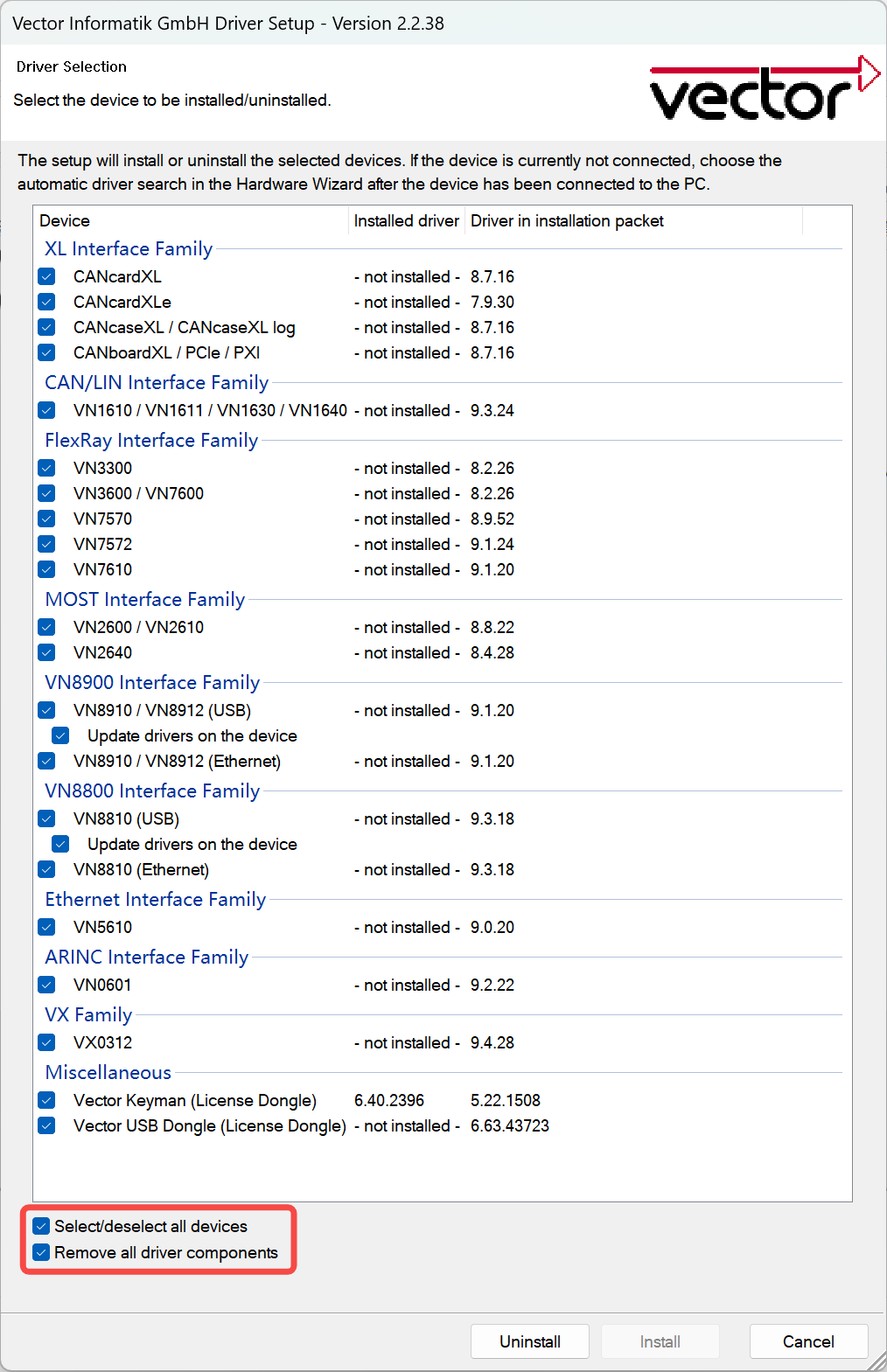Click the VN8800 Interface Family group header
The width and height of the screenshot is (887, 1372).
[x=152, y=790]
